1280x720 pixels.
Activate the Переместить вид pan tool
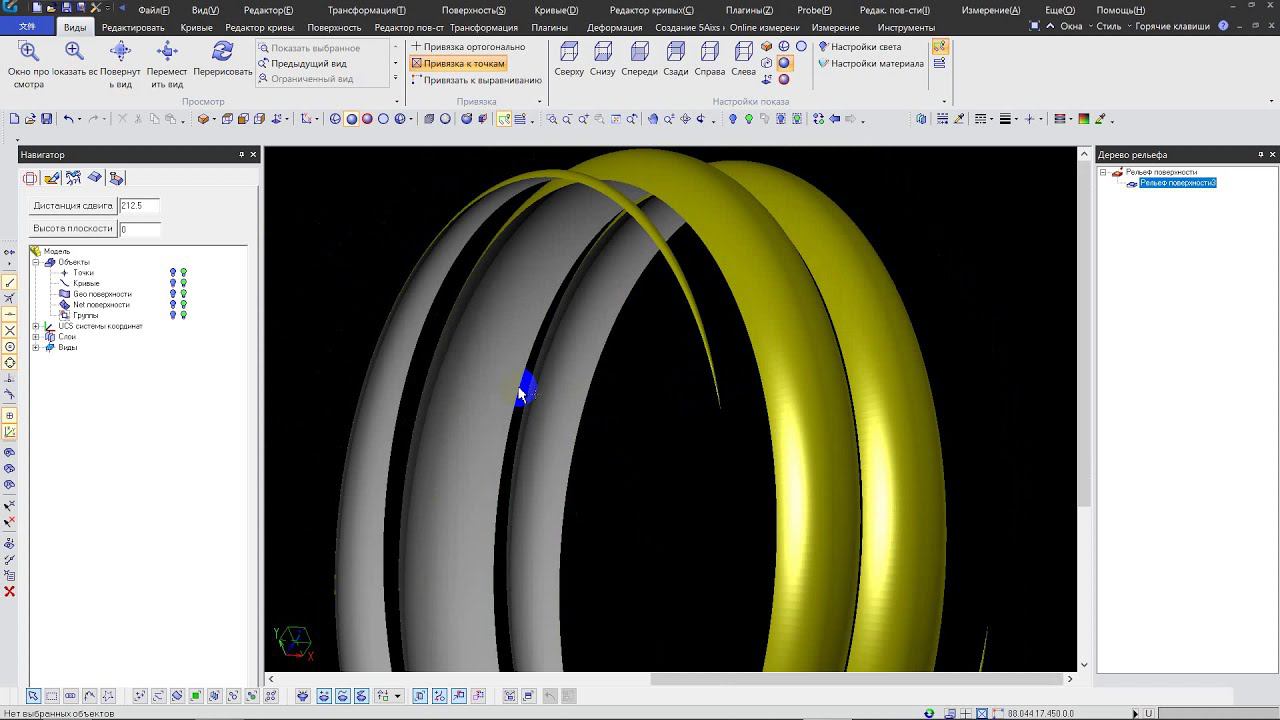[x=167, y=51]
